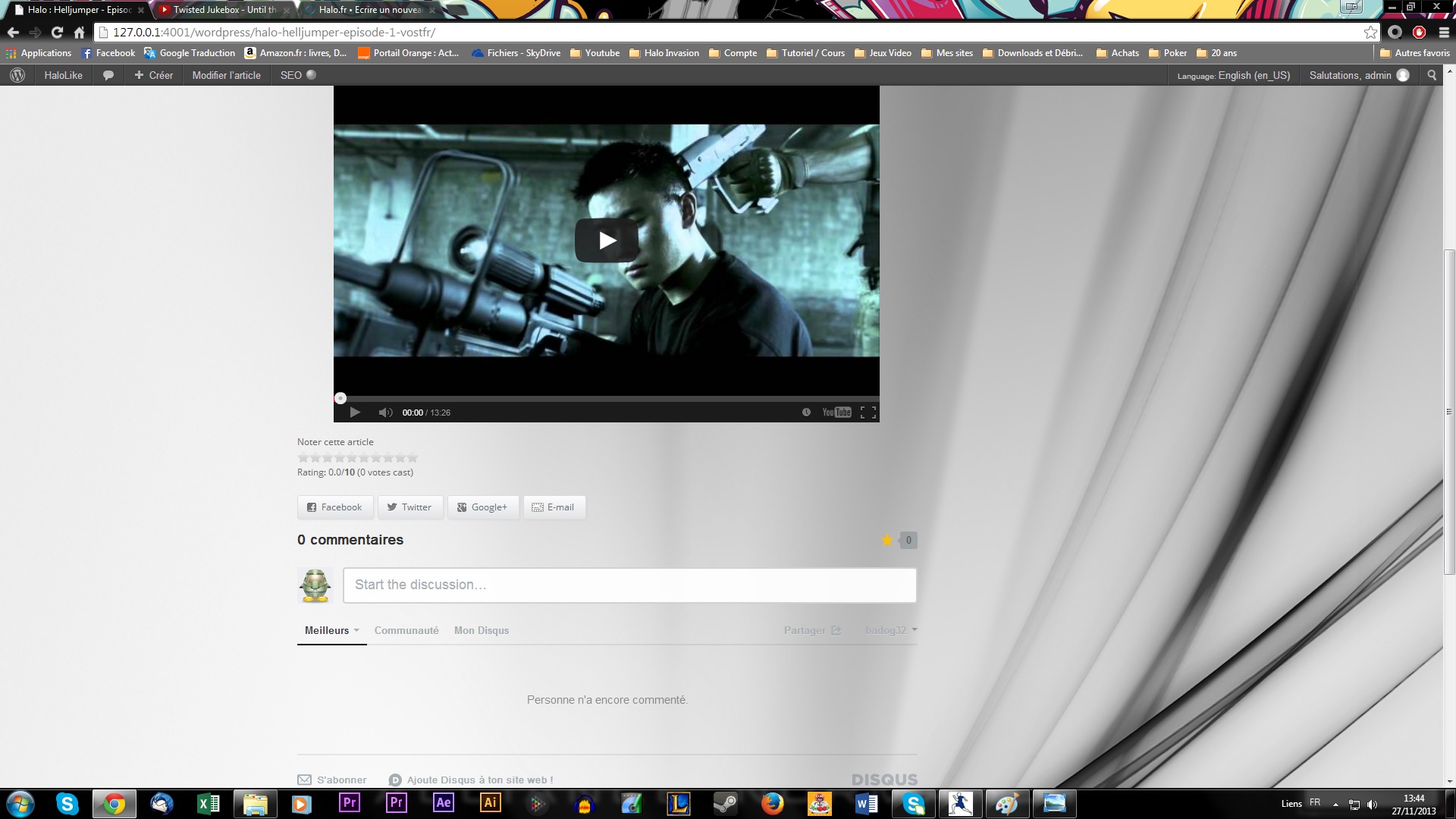Open the Facebook bookmark
1456x819 pixels.
click(108, 53)
